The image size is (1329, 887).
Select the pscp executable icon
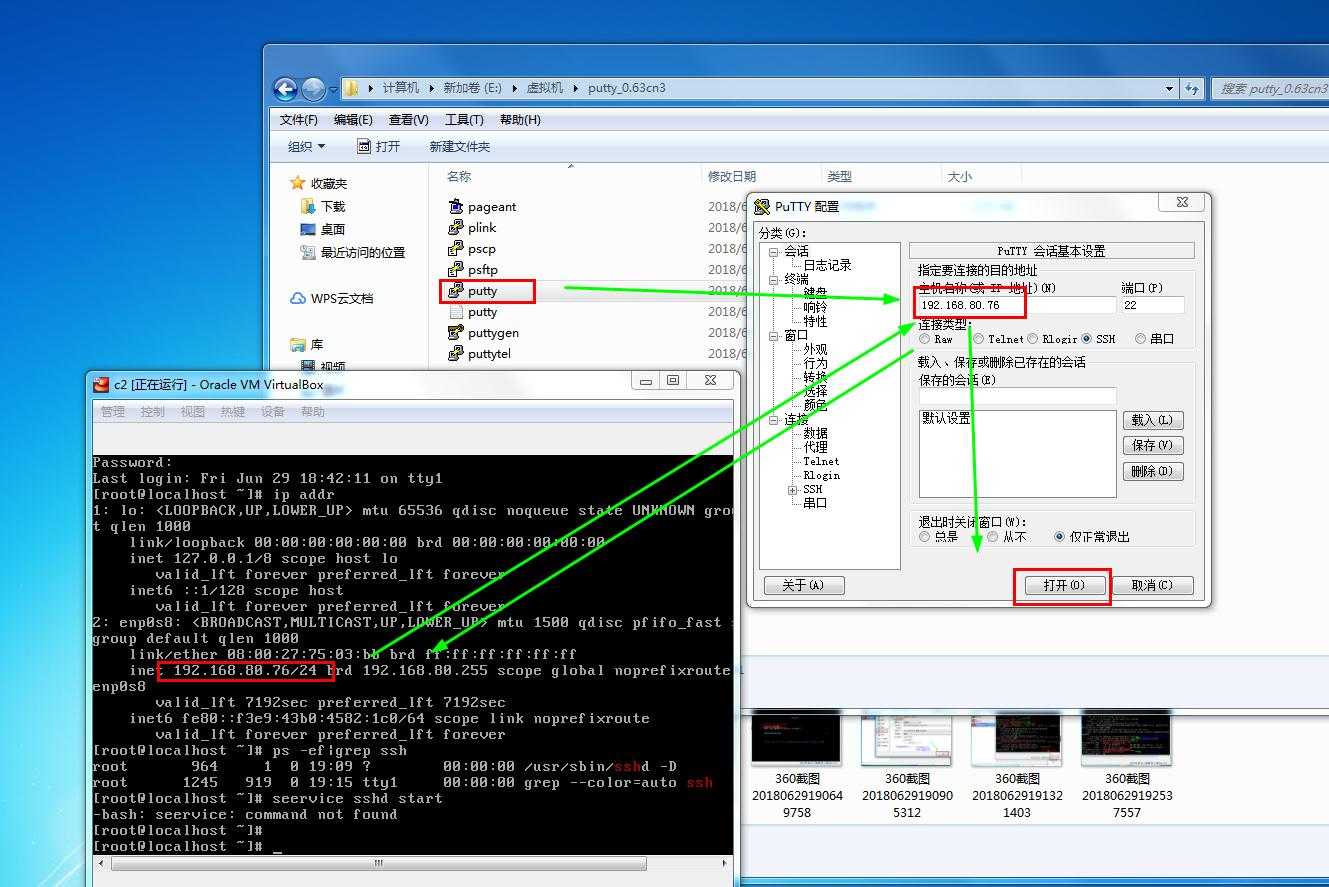456,248
